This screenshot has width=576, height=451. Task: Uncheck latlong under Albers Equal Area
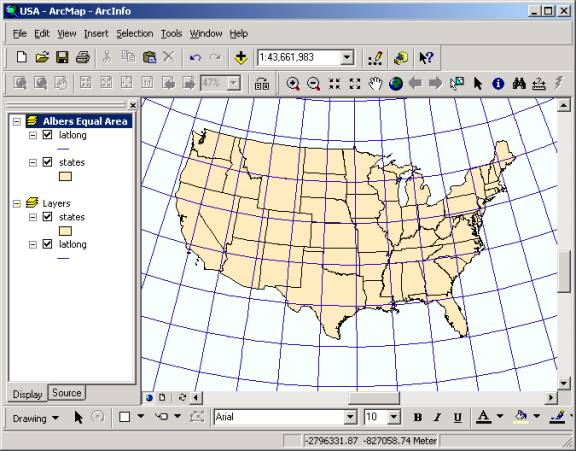[x=47, y=135]
